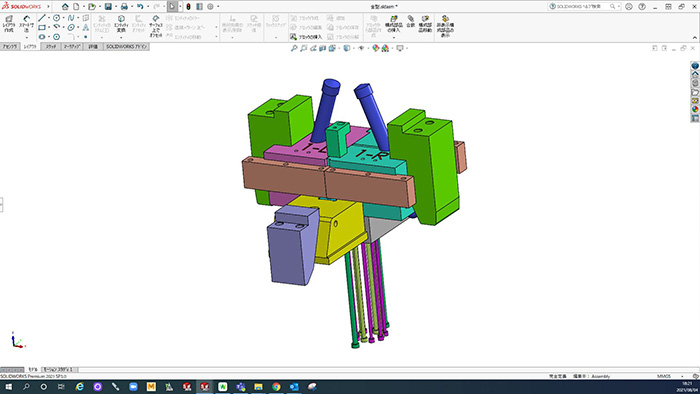Open the Appearances color ball in right task pane

(x=695, y=109)
